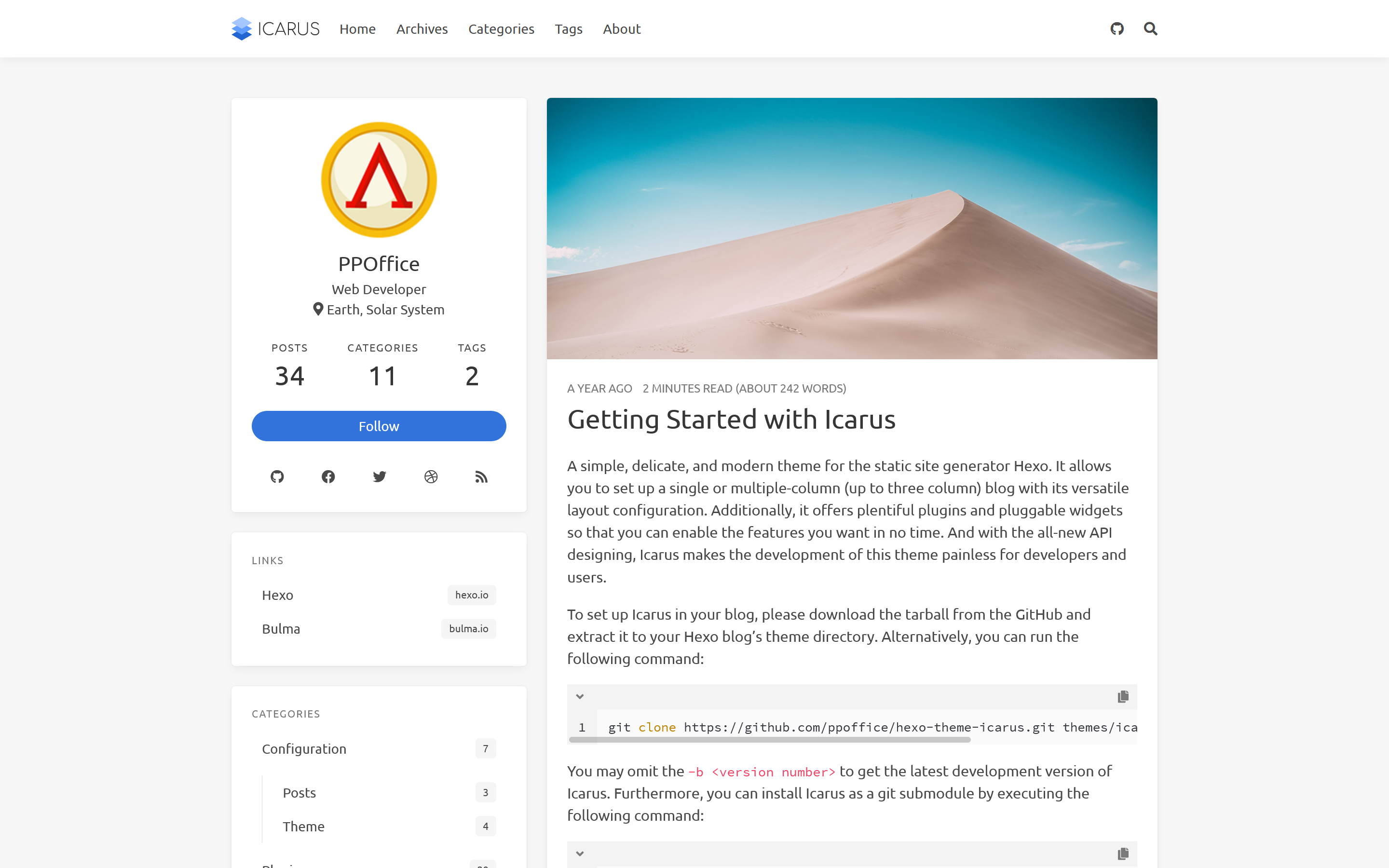Open Getting Started with Icarus article title

pyautogui.click(x=731, y=420)
